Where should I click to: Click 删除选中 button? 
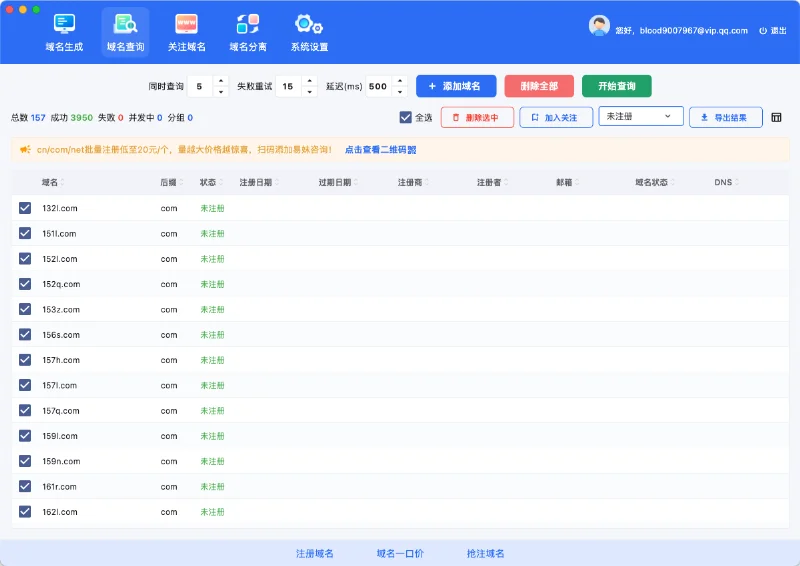[x=477, y=117]
